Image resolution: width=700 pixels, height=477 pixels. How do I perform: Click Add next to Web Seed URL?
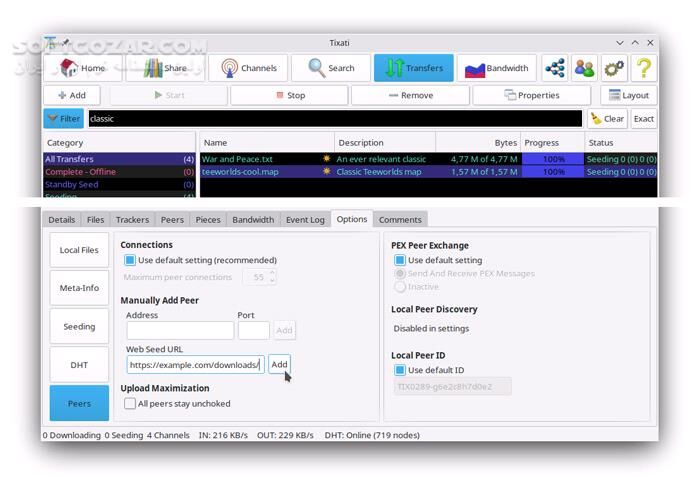(x=279, y=364)
